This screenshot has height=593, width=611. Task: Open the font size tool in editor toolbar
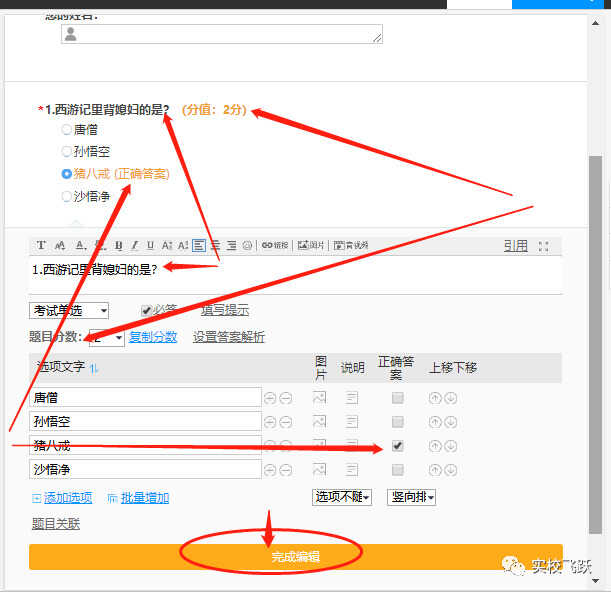(x=60, y=245)
